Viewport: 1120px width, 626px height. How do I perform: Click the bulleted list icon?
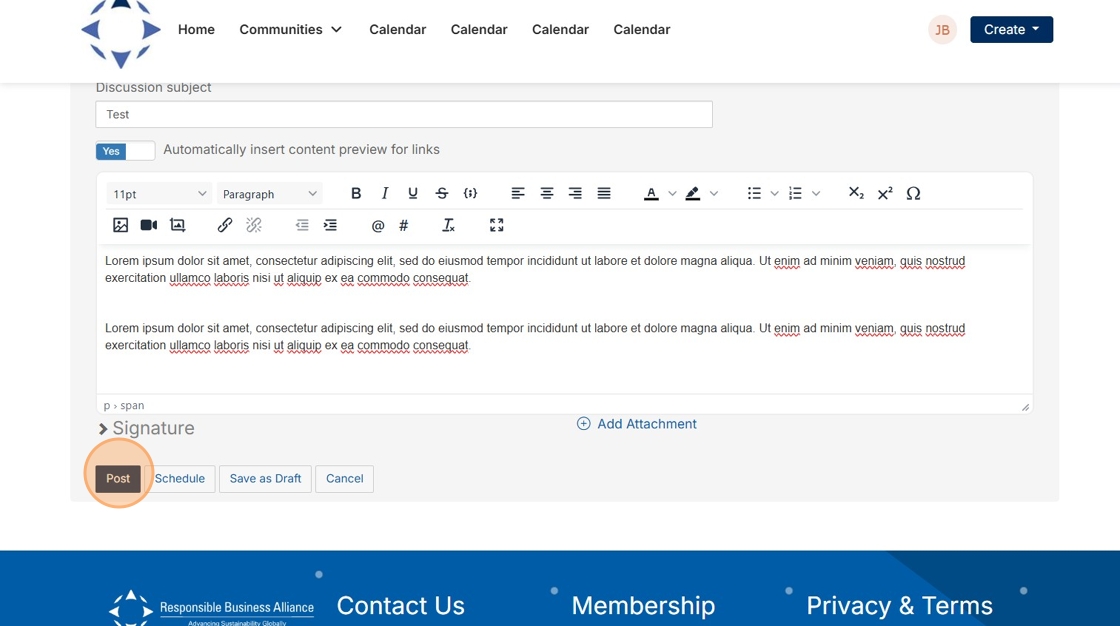coord(754,194)
